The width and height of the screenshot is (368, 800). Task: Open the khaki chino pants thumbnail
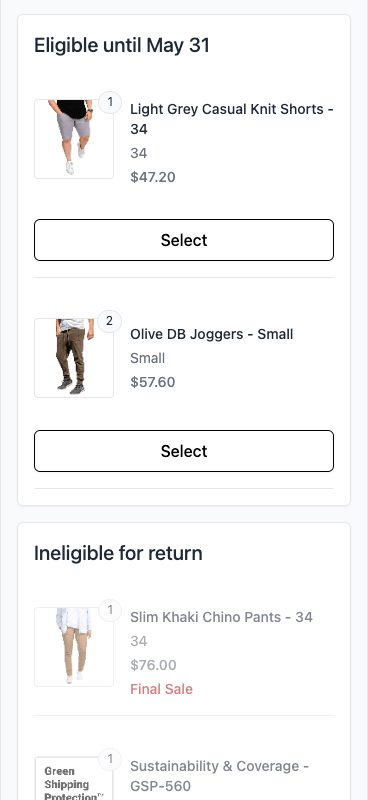74,647
